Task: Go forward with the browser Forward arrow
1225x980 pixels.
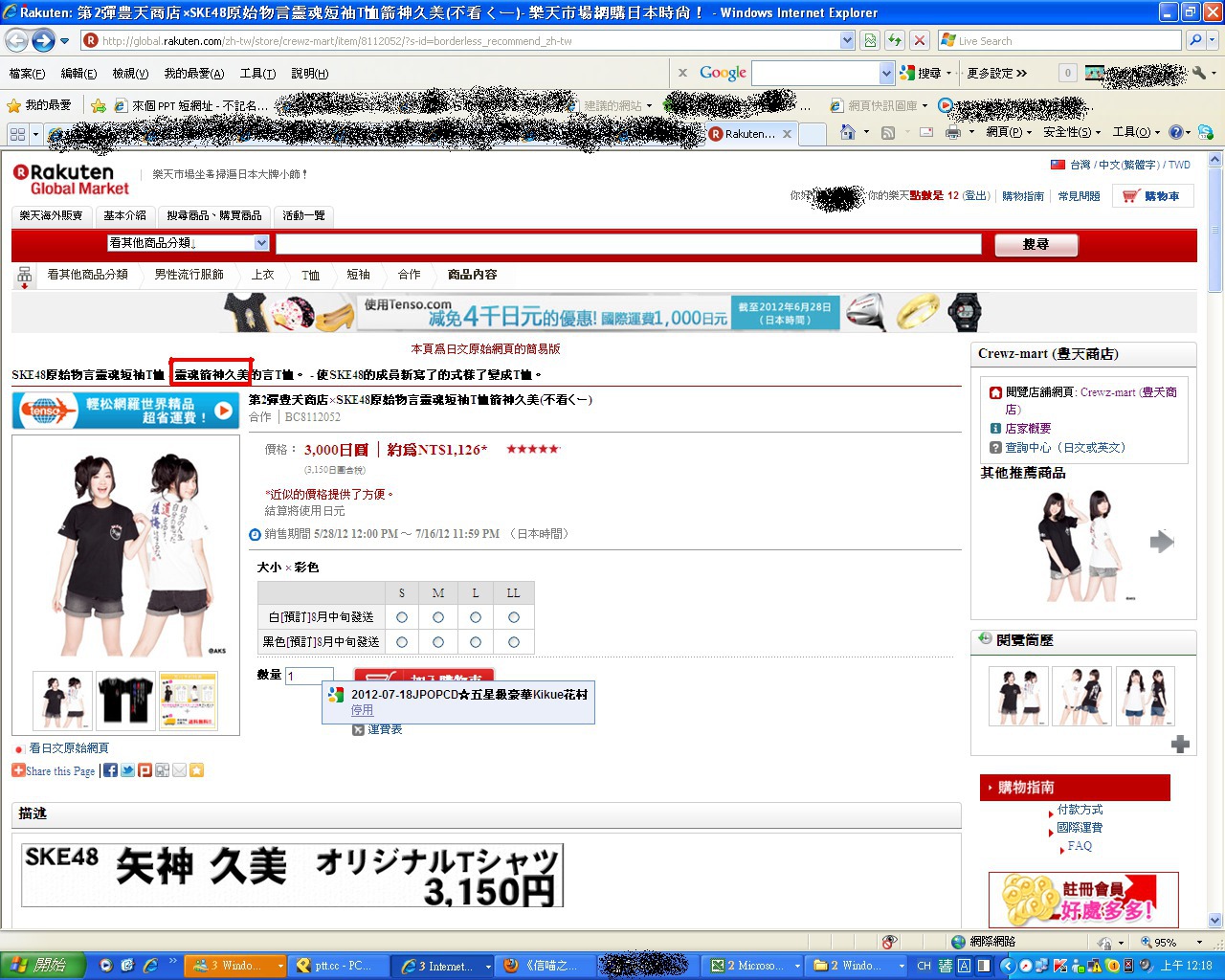Action: pyautogui.click(x=43, y=41)
